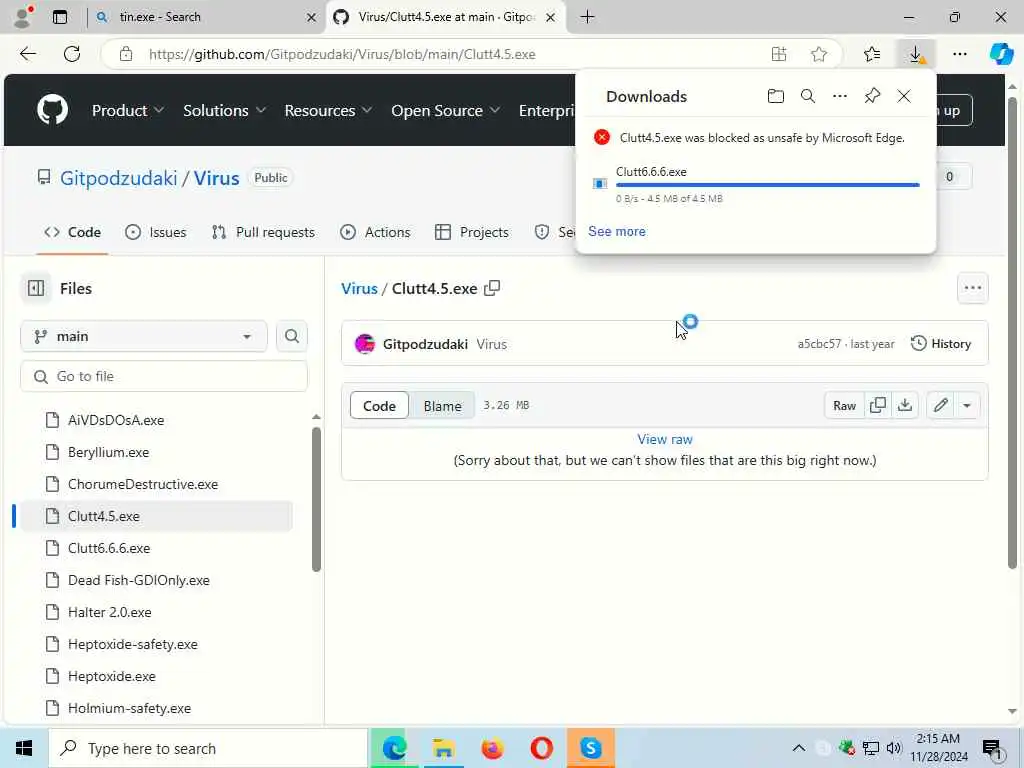Click the GitHub logo in the header
Viewport: 1024px width, 768px height.
52,110
